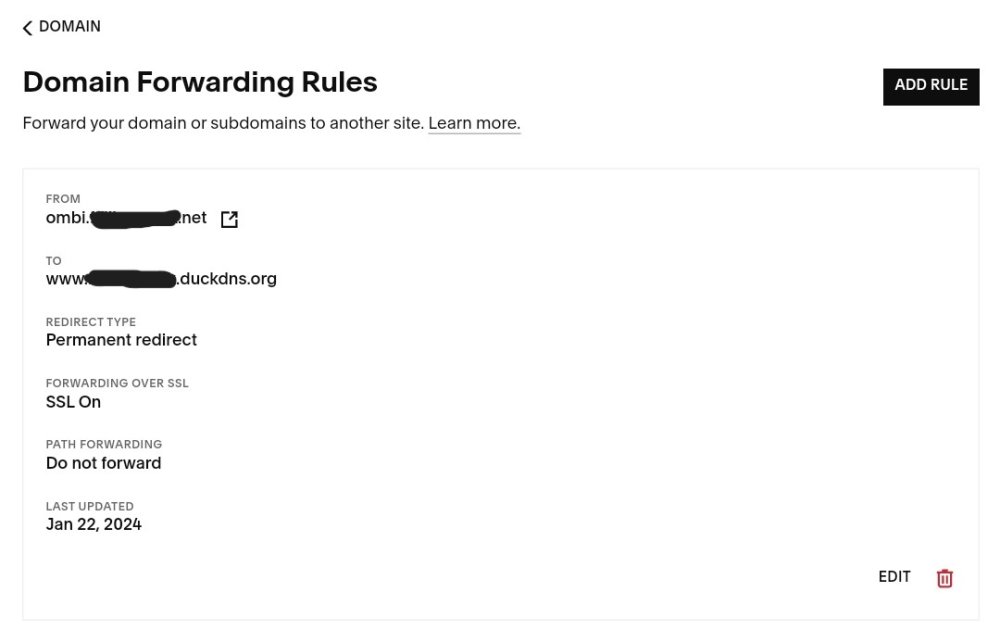Click the Jan 22, 2024 date
The width and height of the screenshot is (1000, 642).
tap(94, 524)
